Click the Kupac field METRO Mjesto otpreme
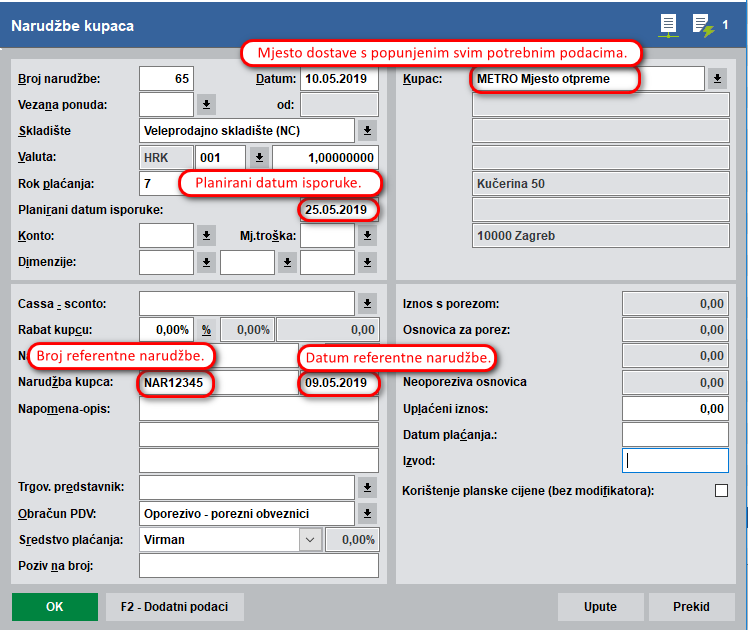 coord(588,79)
